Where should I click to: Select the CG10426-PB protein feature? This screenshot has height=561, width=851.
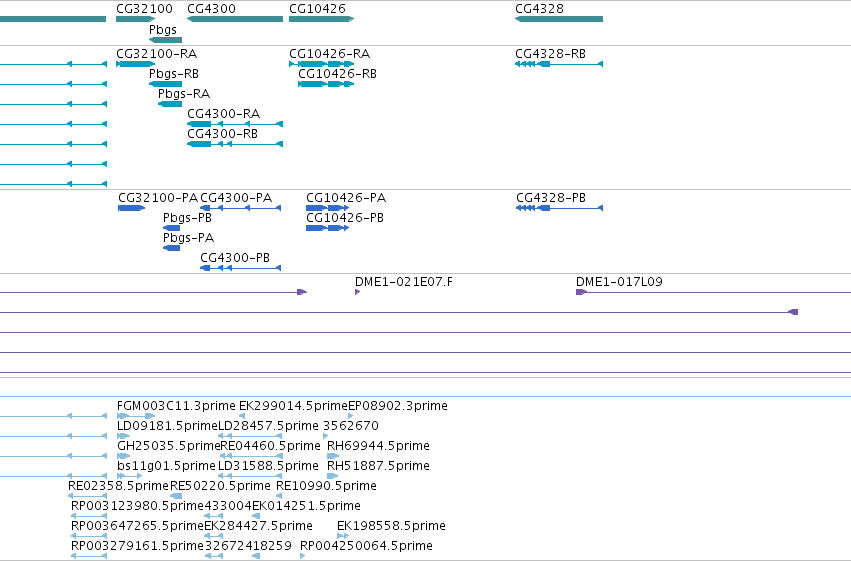[x=327, y=228]
